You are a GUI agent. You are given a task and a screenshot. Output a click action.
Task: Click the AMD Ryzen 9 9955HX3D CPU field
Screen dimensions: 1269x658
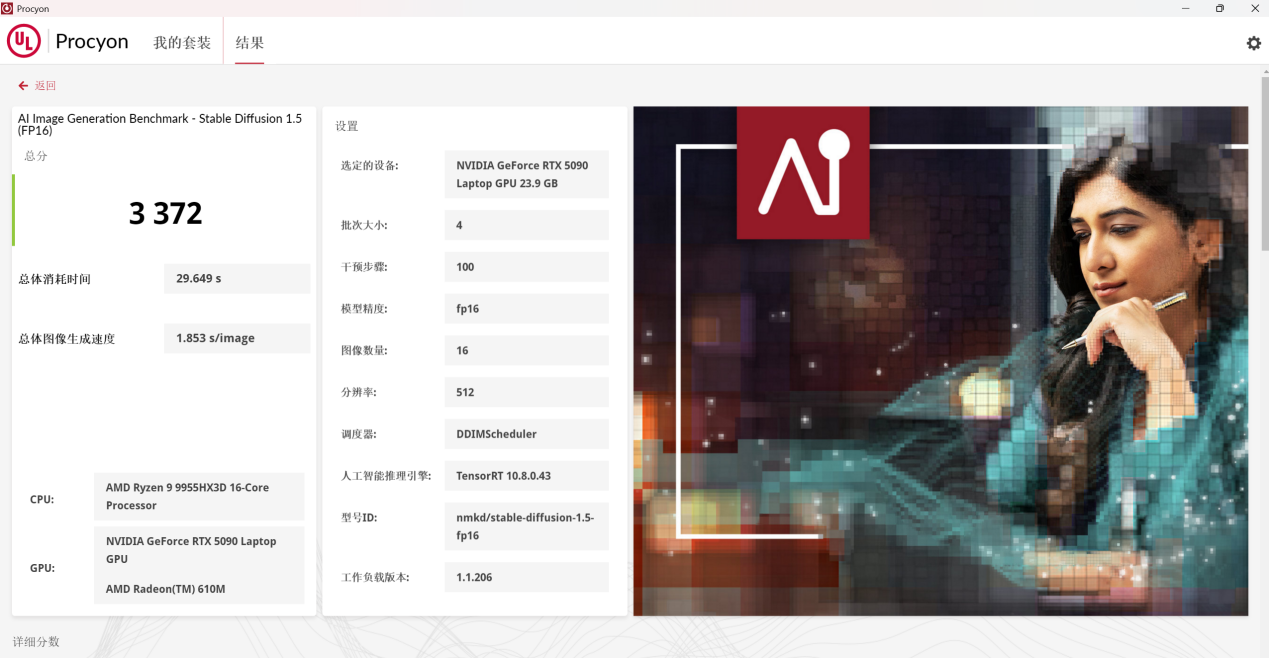click(x=198, y=496)
